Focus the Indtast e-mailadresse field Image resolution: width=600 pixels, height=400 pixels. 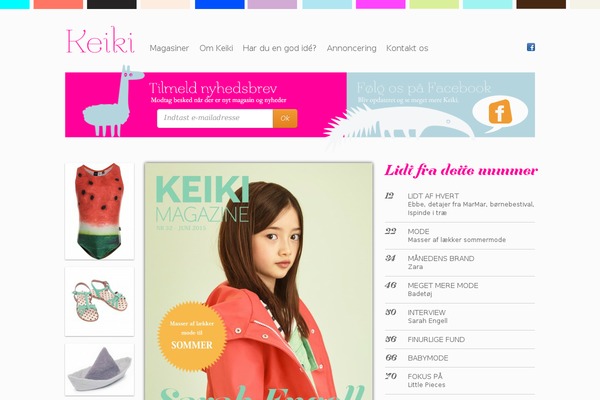pyautogui.click(x=215, y=118)
